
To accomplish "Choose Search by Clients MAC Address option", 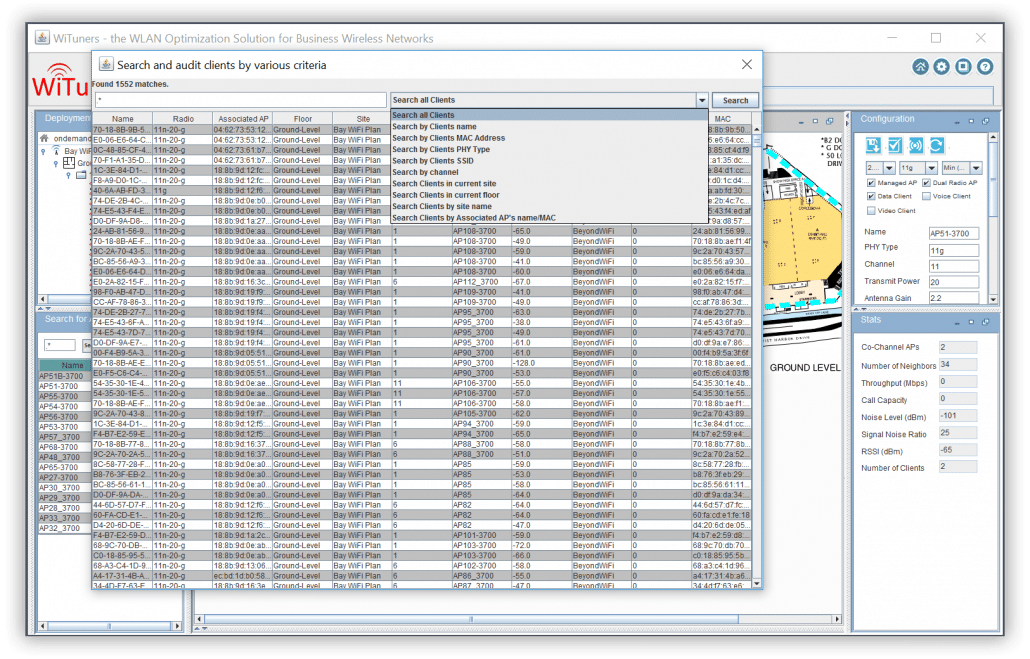I will pyautogui.click(x=549, y=138).
